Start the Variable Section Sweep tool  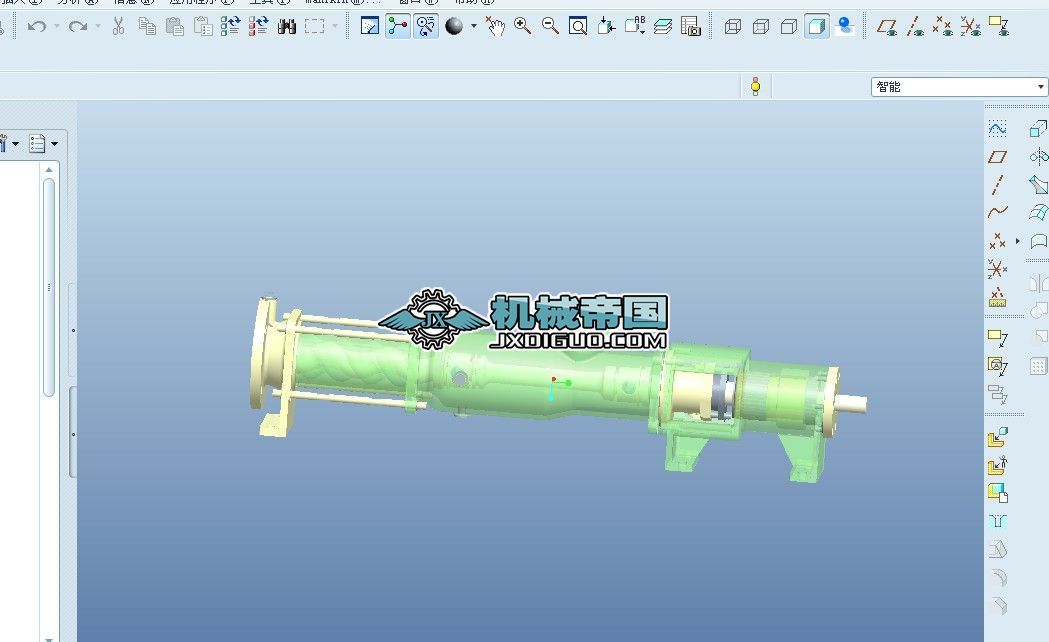coord(1038,185)
